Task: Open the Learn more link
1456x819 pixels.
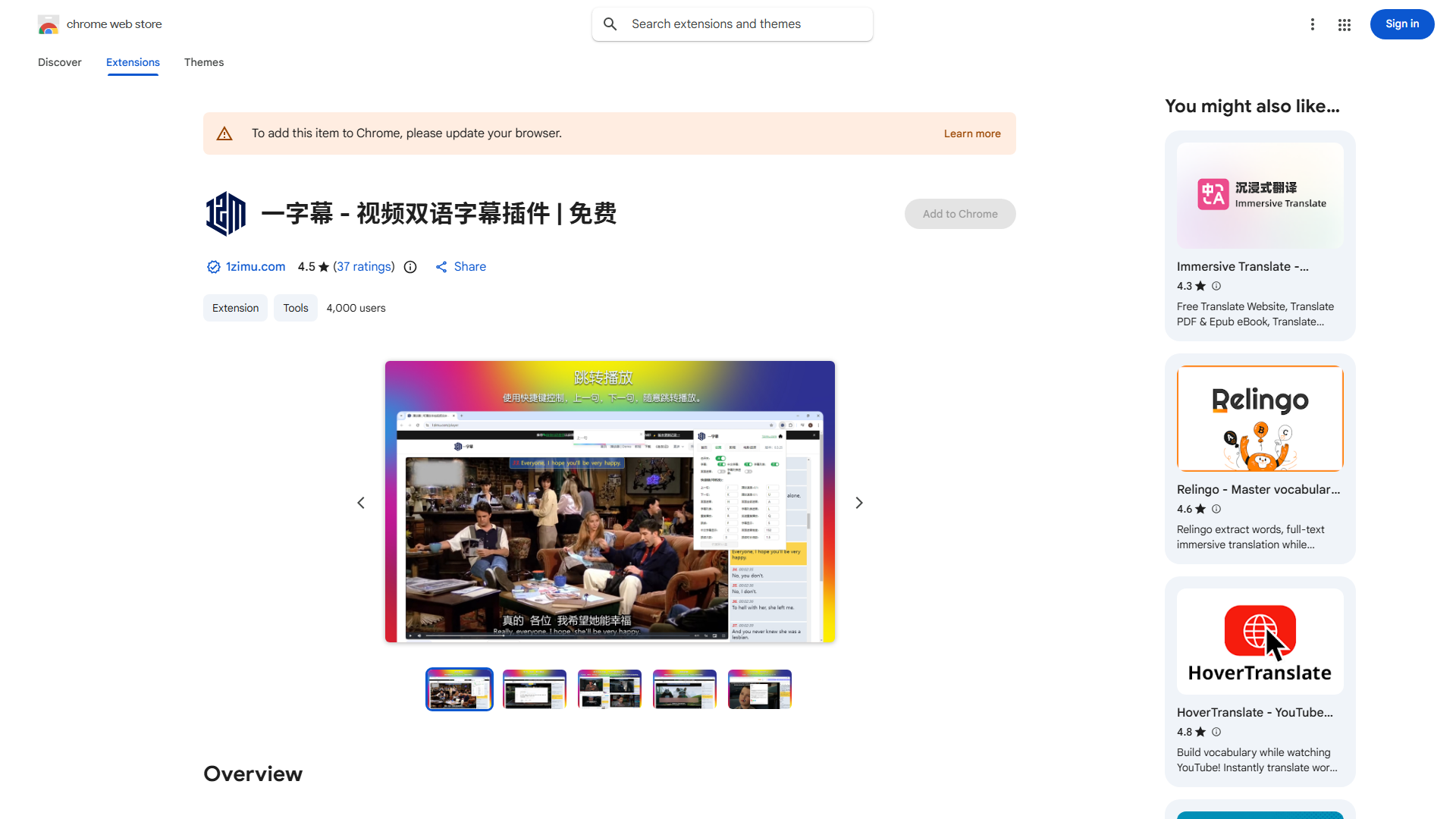Action: [972, 133]
